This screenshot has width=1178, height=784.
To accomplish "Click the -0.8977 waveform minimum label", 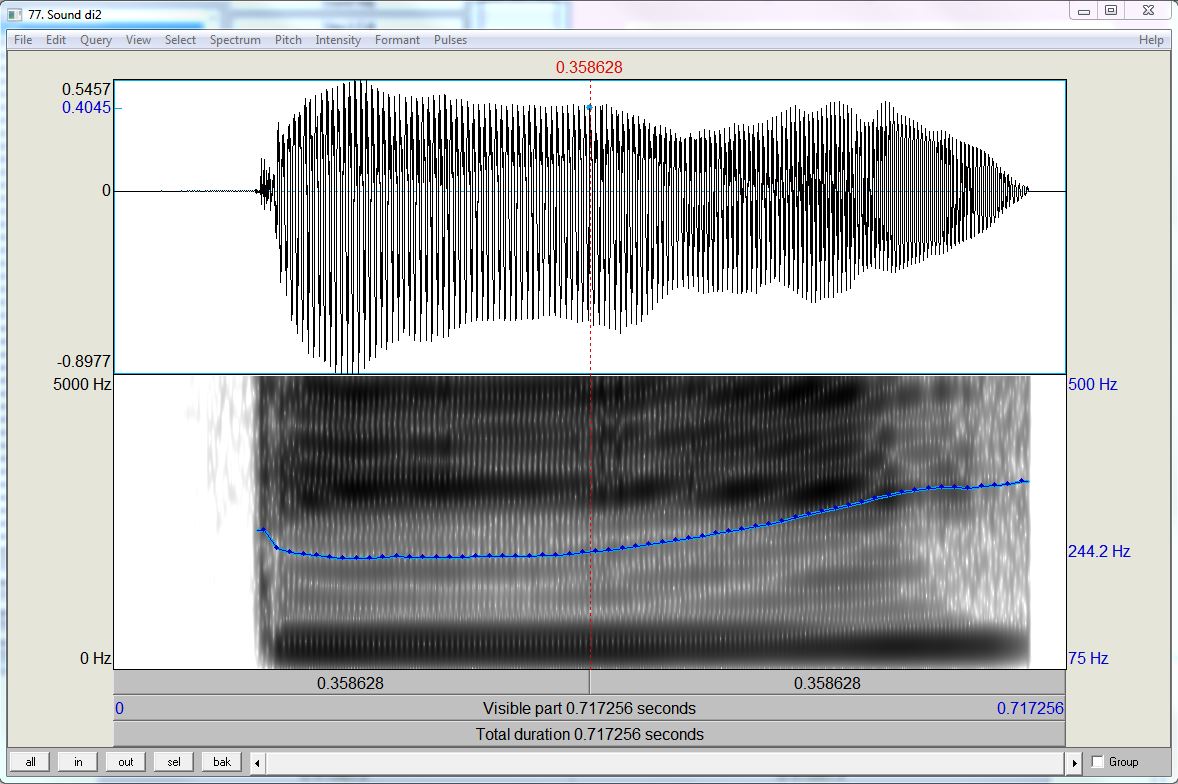I will pos(83,361).
